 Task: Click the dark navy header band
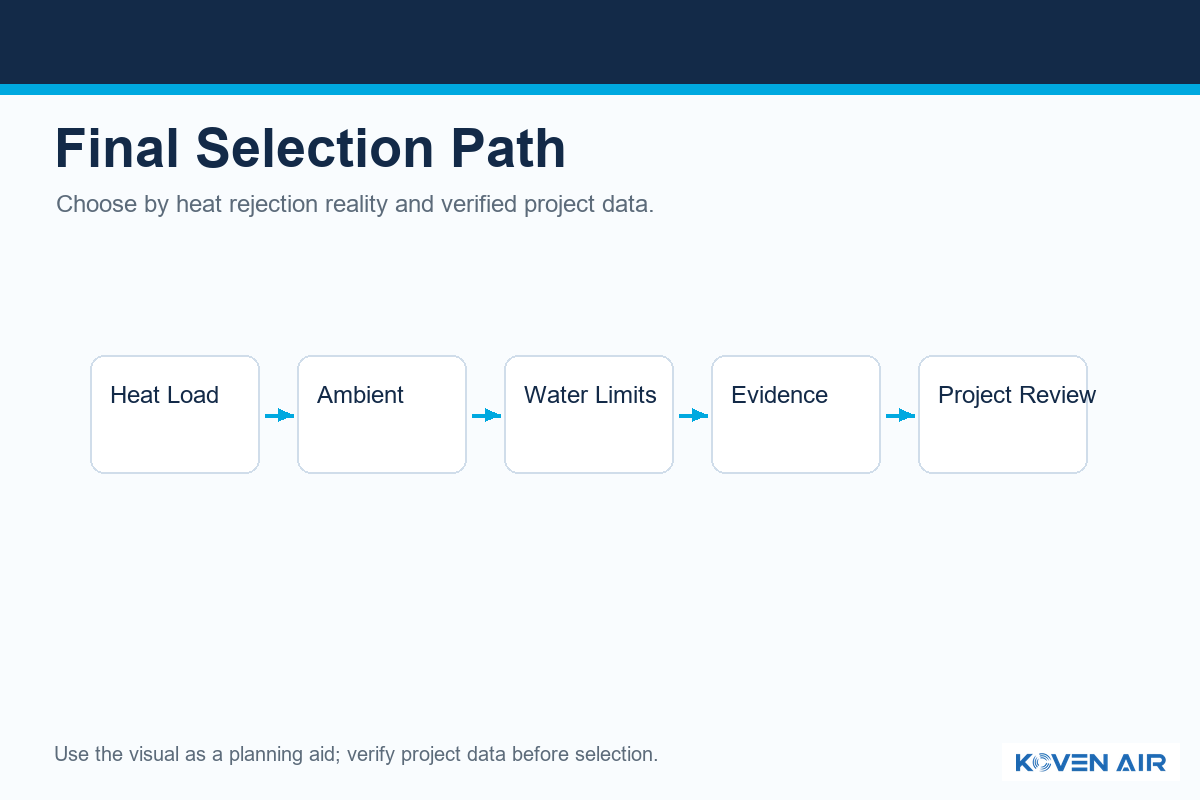600,42
